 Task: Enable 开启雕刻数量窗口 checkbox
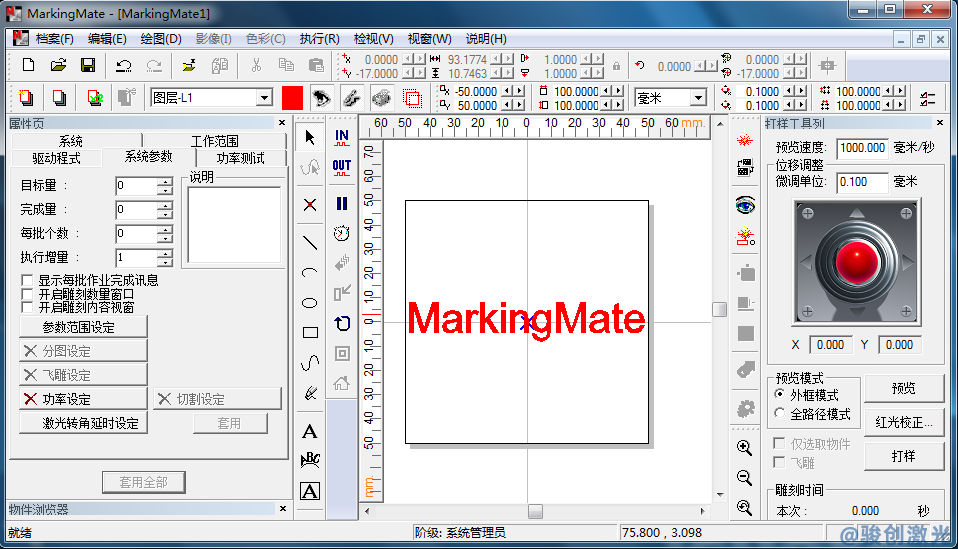pos(28,295)
